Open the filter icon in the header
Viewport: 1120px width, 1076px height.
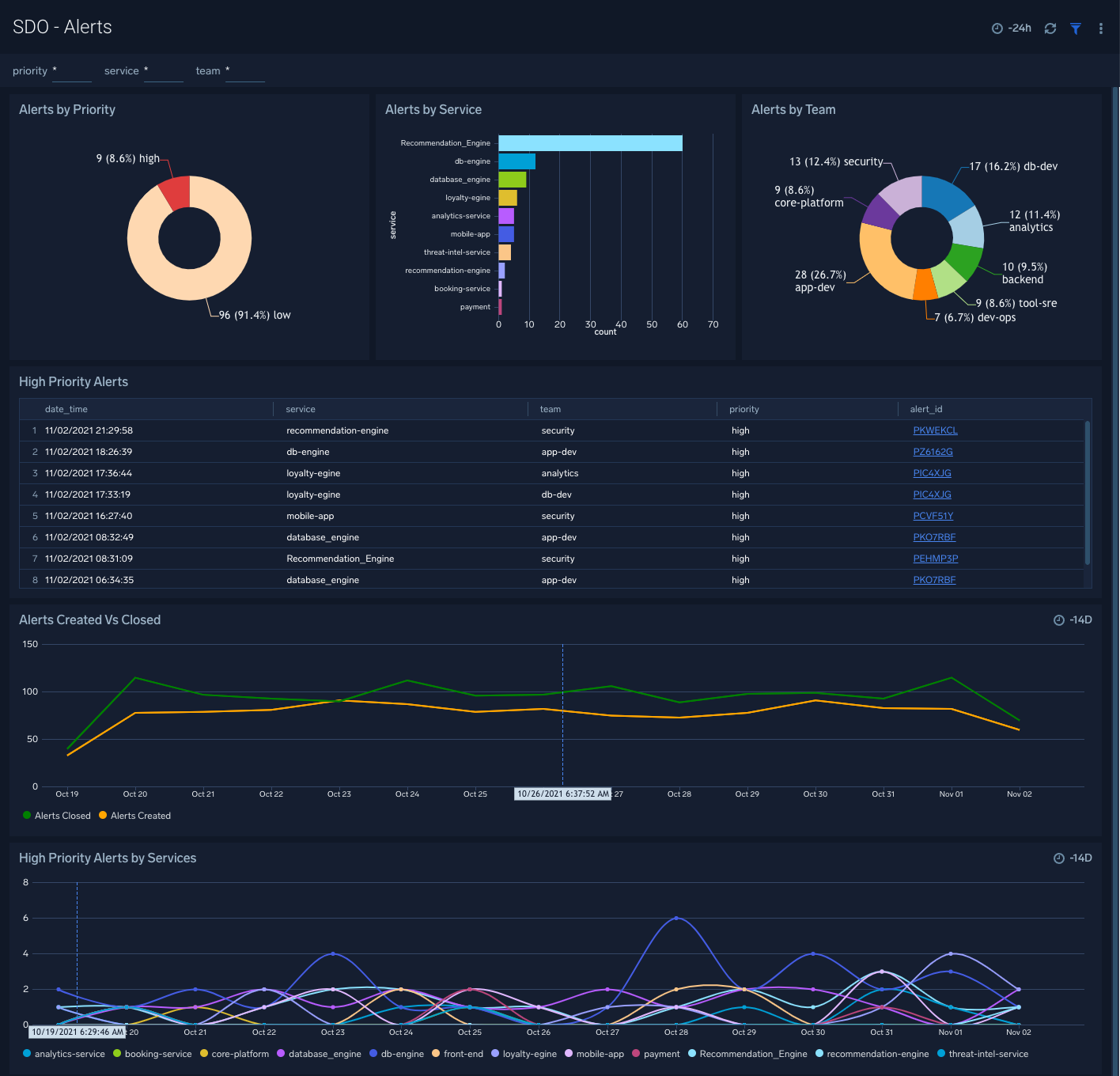coord(1075,28)
